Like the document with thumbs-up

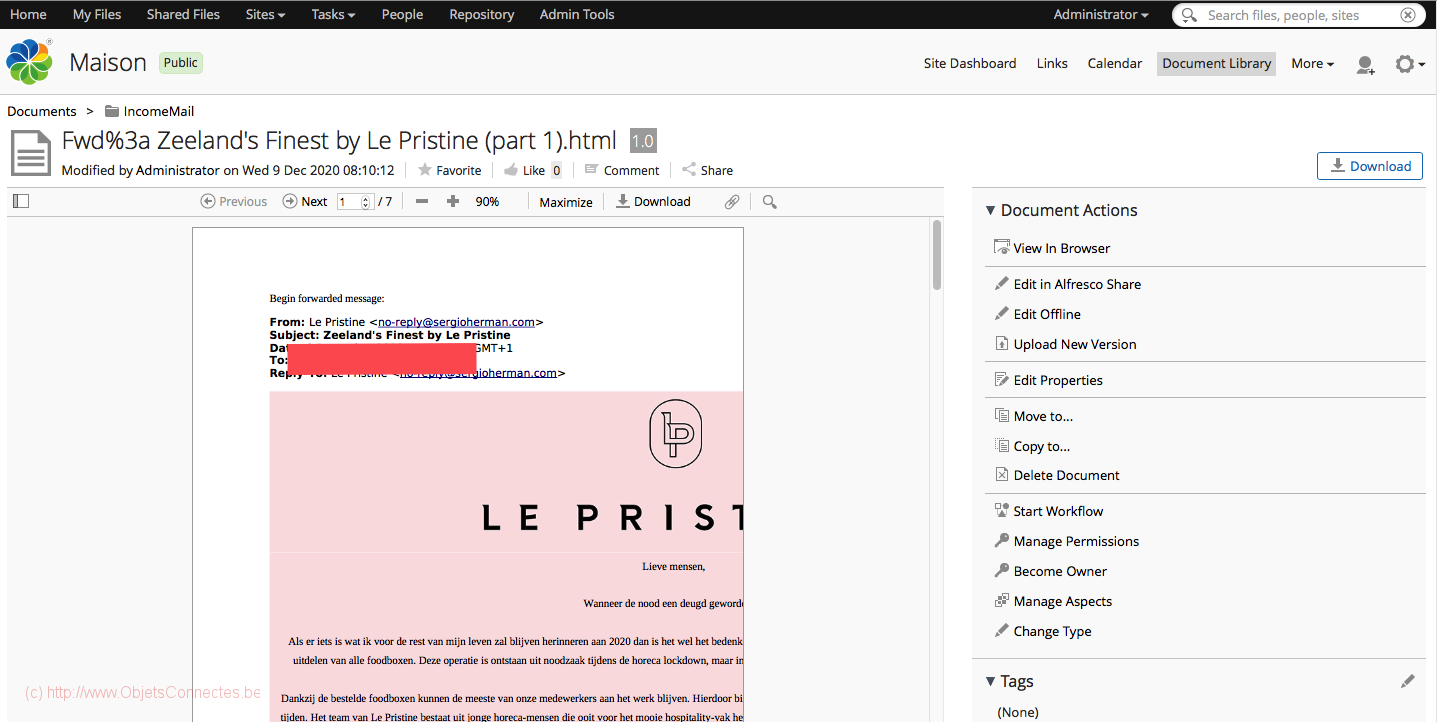pyautogui.click(x=523, y=170)
